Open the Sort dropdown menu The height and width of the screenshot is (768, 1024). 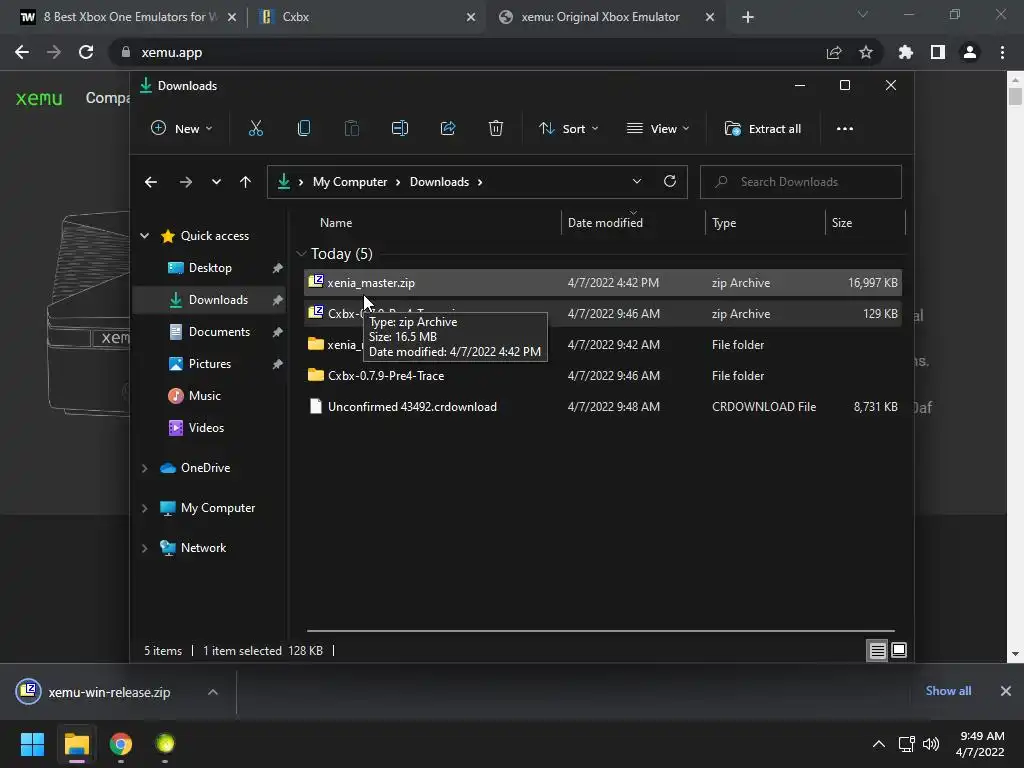point(568,129)
